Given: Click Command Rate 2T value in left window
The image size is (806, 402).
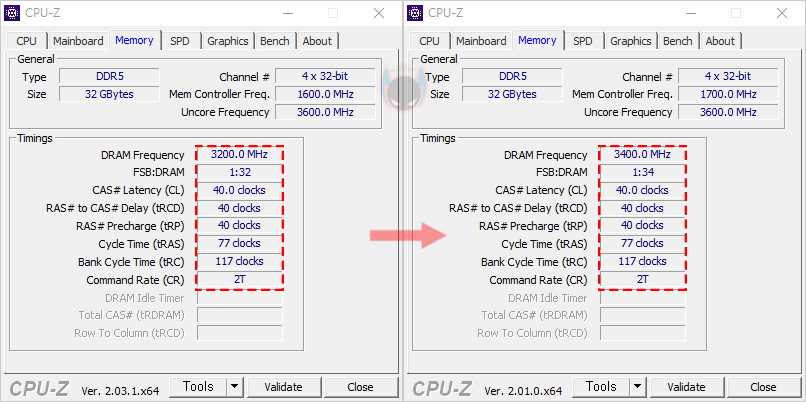Looking at the screenshot, I should click(240, 279).
